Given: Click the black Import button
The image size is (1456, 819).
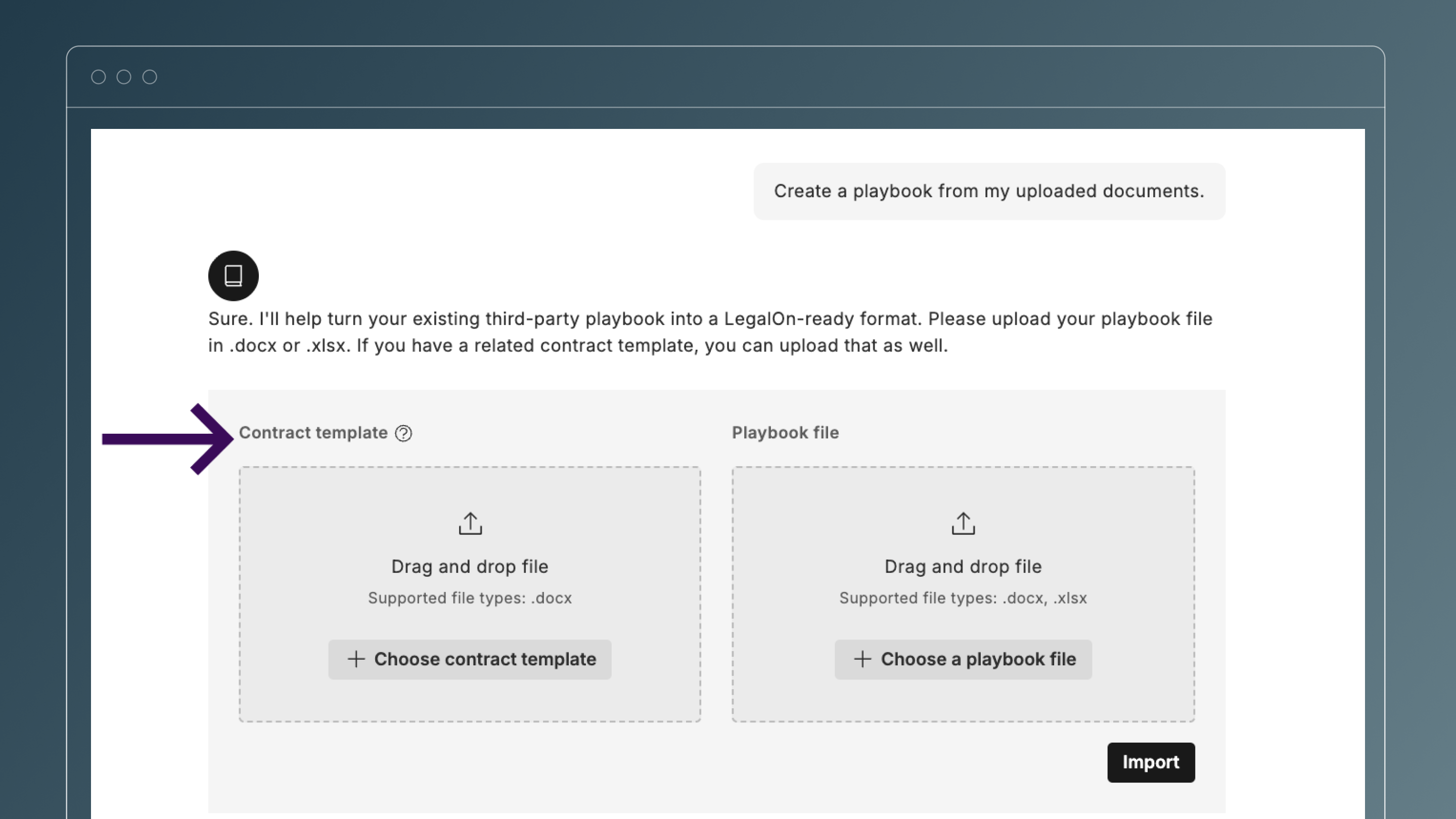Looking at the screenshot, I should coord(1150,762).
